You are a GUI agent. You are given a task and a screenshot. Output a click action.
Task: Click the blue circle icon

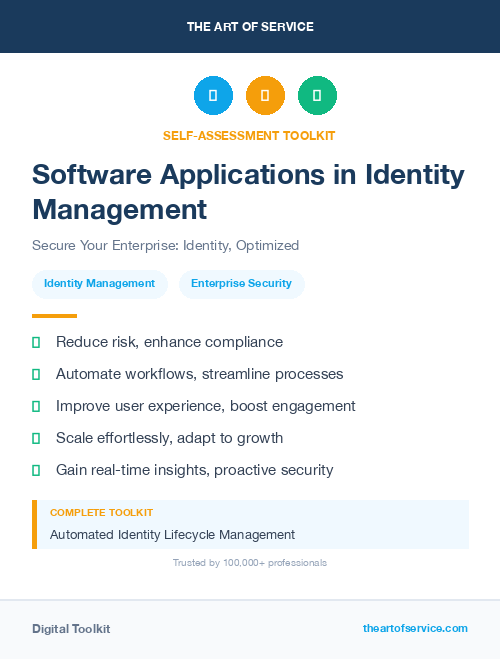coord(213,95)
